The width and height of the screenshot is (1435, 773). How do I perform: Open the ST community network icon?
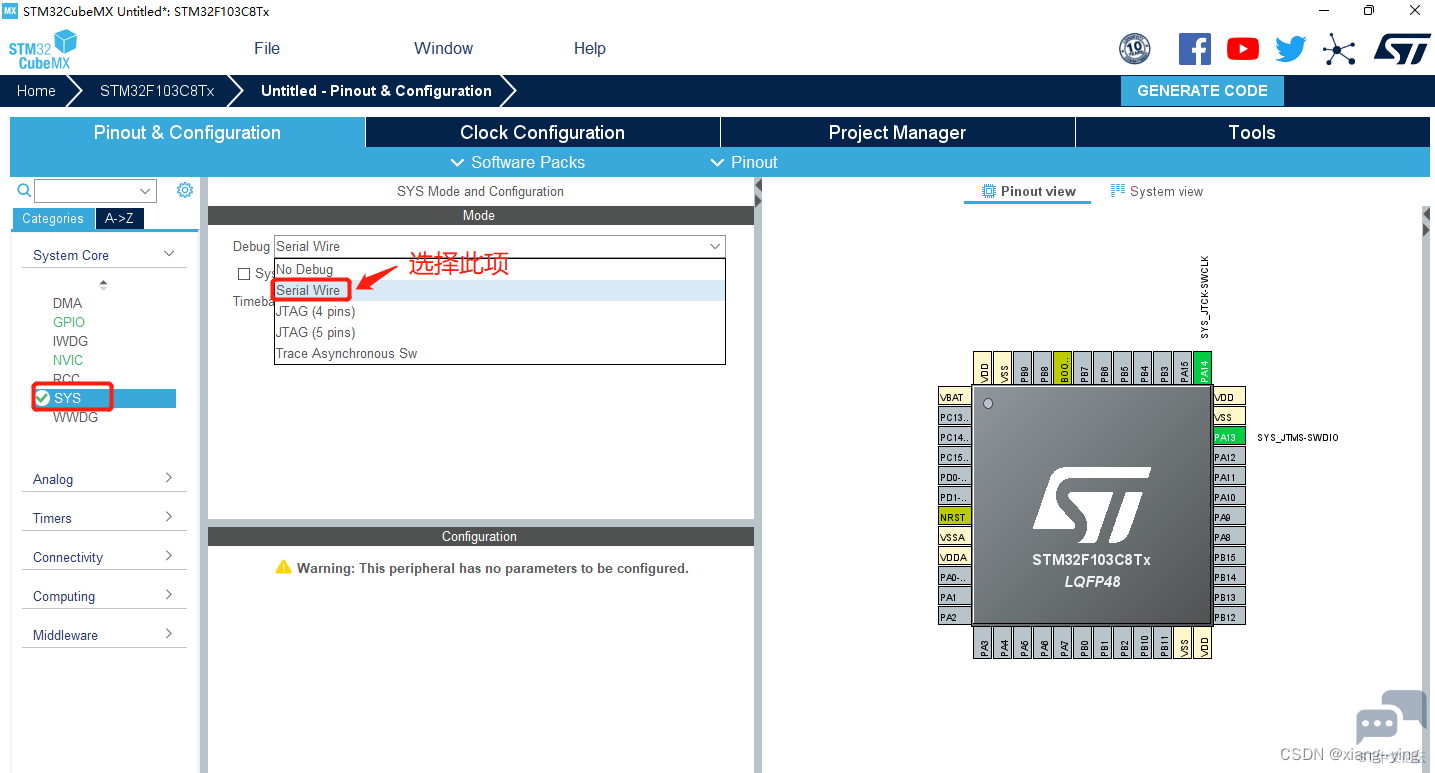[x=1339, y=48]
